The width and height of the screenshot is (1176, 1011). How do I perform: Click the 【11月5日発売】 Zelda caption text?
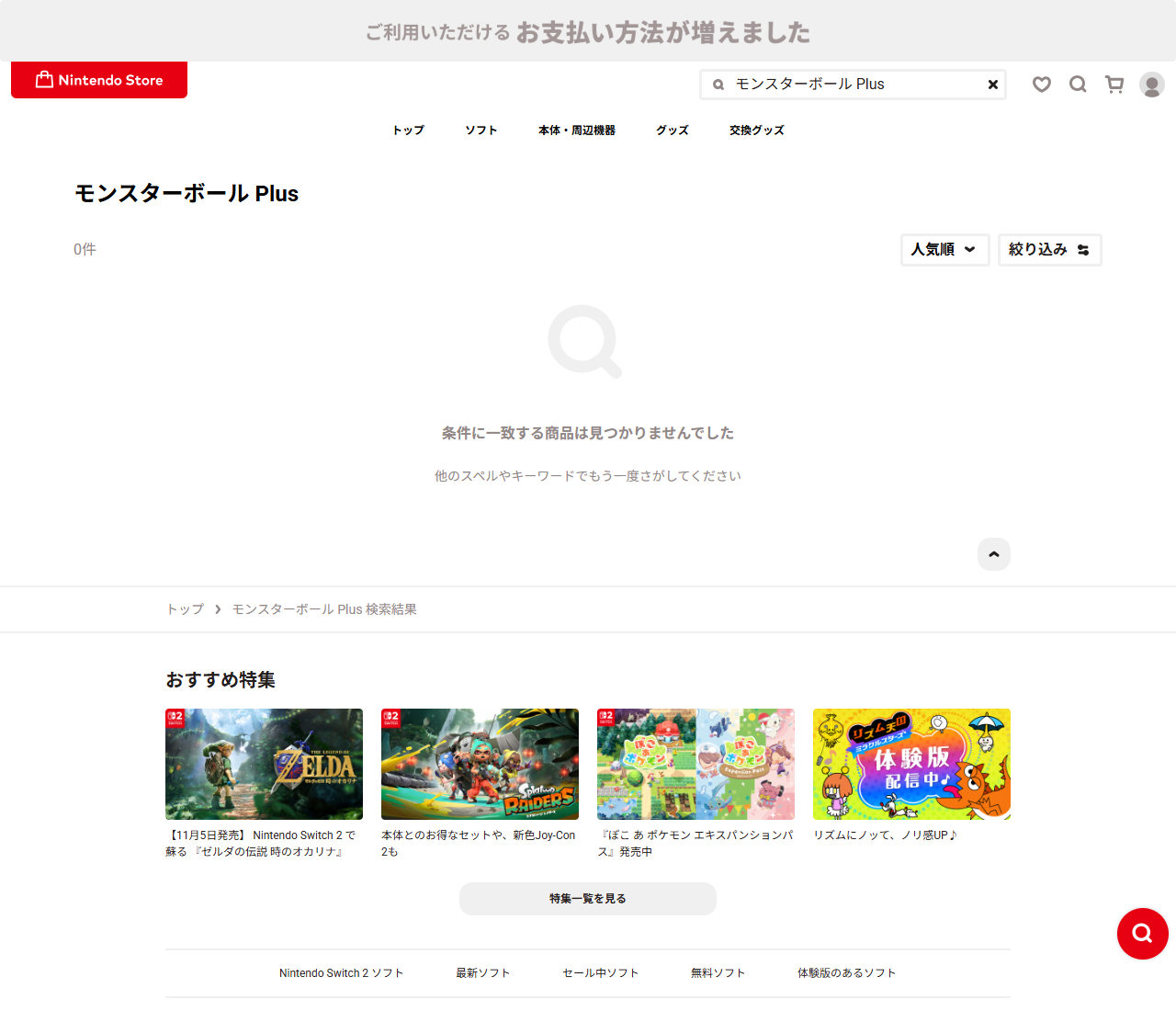coord(261,843)
